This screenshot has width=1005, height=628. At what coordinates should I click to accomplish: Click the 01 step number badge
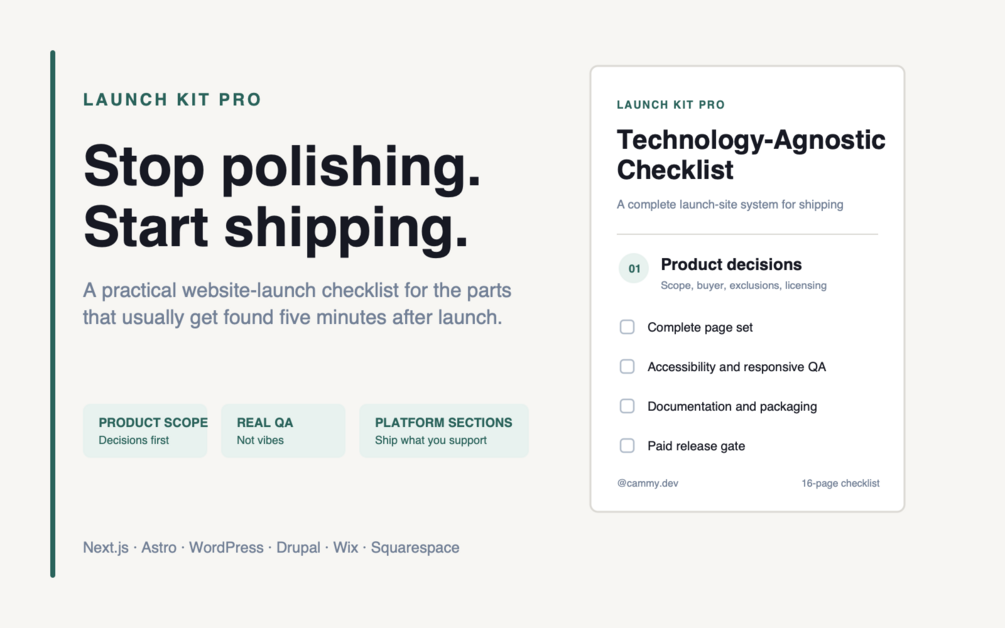pyautogui.click(x=634, y=269)
